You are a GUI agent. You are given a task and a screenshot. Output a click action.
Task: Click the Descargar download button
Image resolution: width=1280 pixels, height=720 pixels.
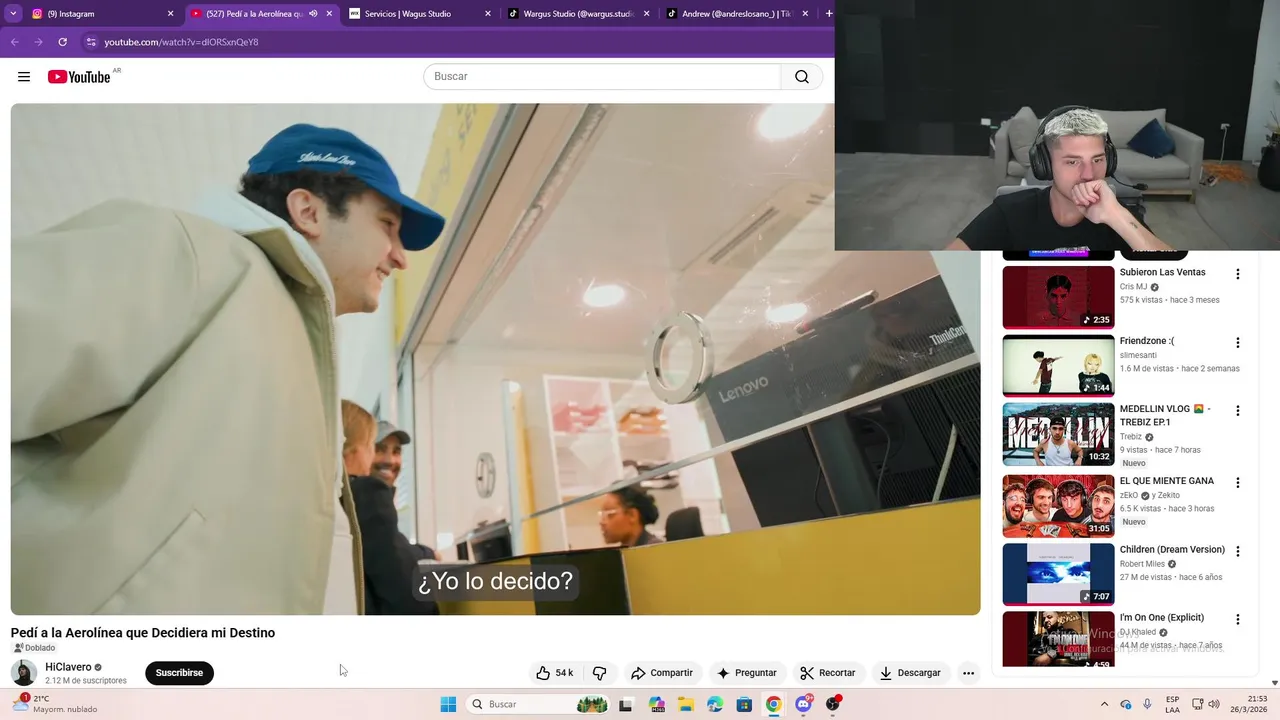(911, 673)
